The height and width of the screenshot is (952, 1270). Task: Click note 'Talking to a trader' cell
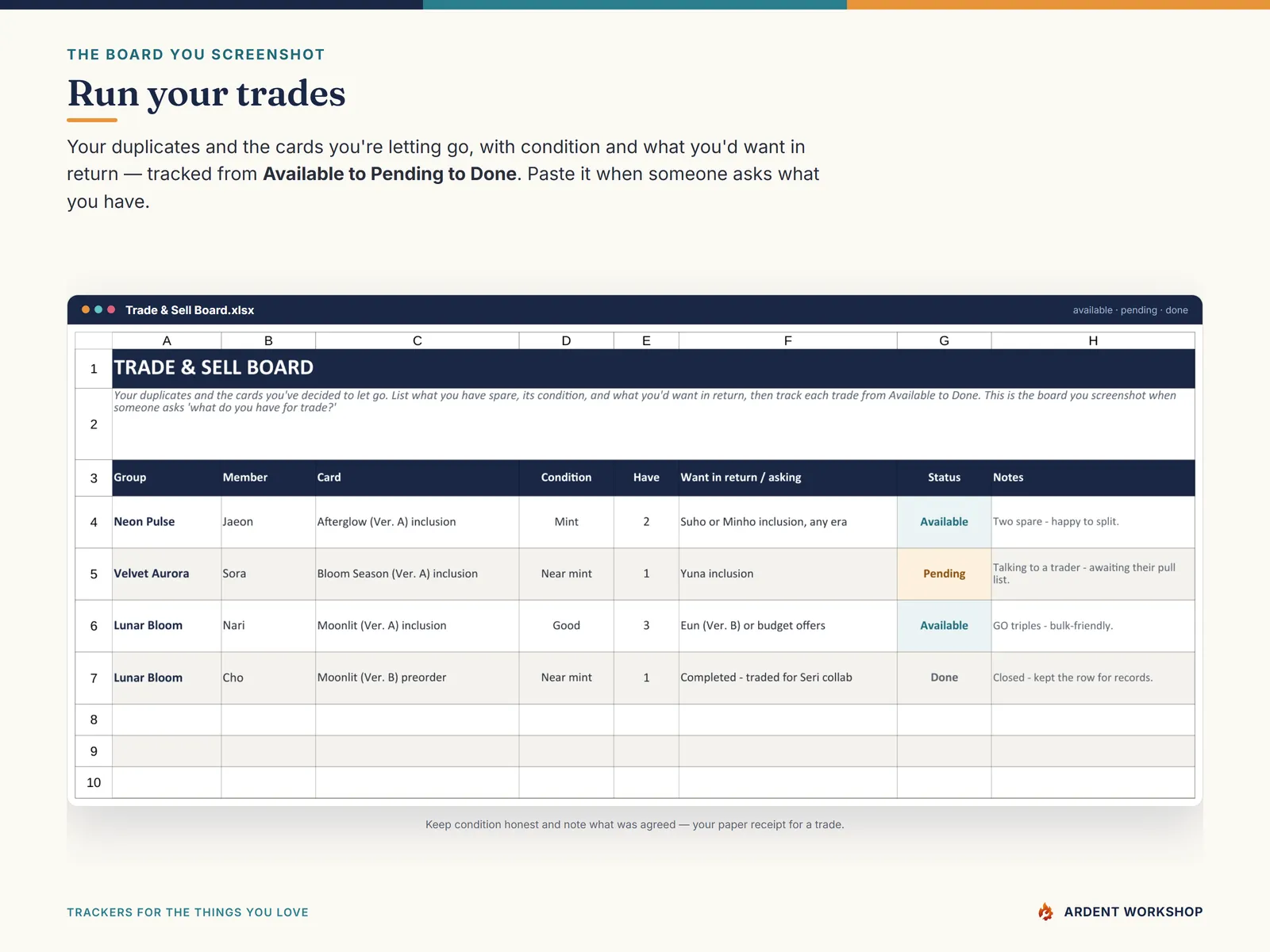coord(1093,574)
